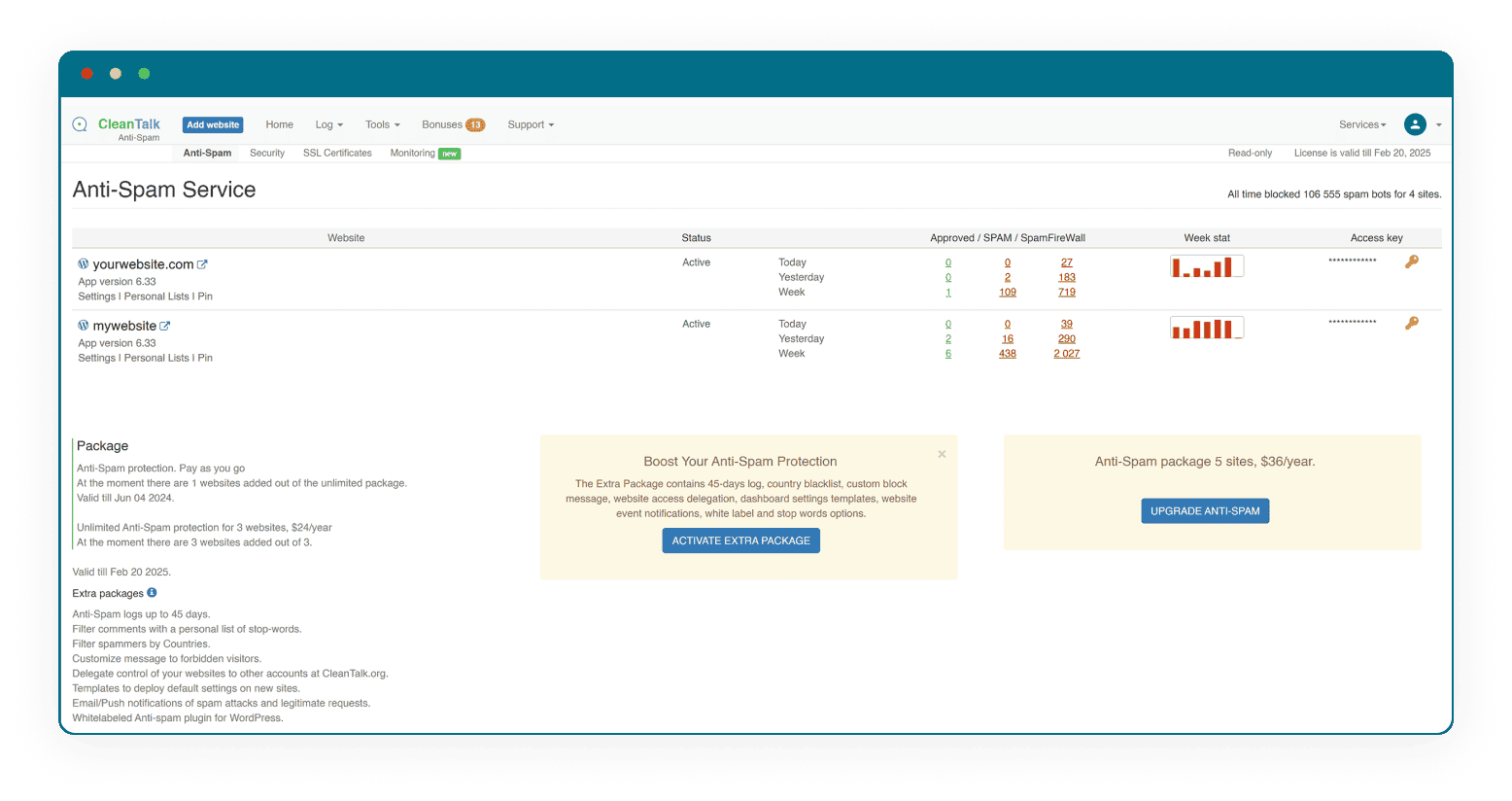Click the Anti-Spam package 5 sites text
The image size is (1512, 801).
tap(1205, 462)
